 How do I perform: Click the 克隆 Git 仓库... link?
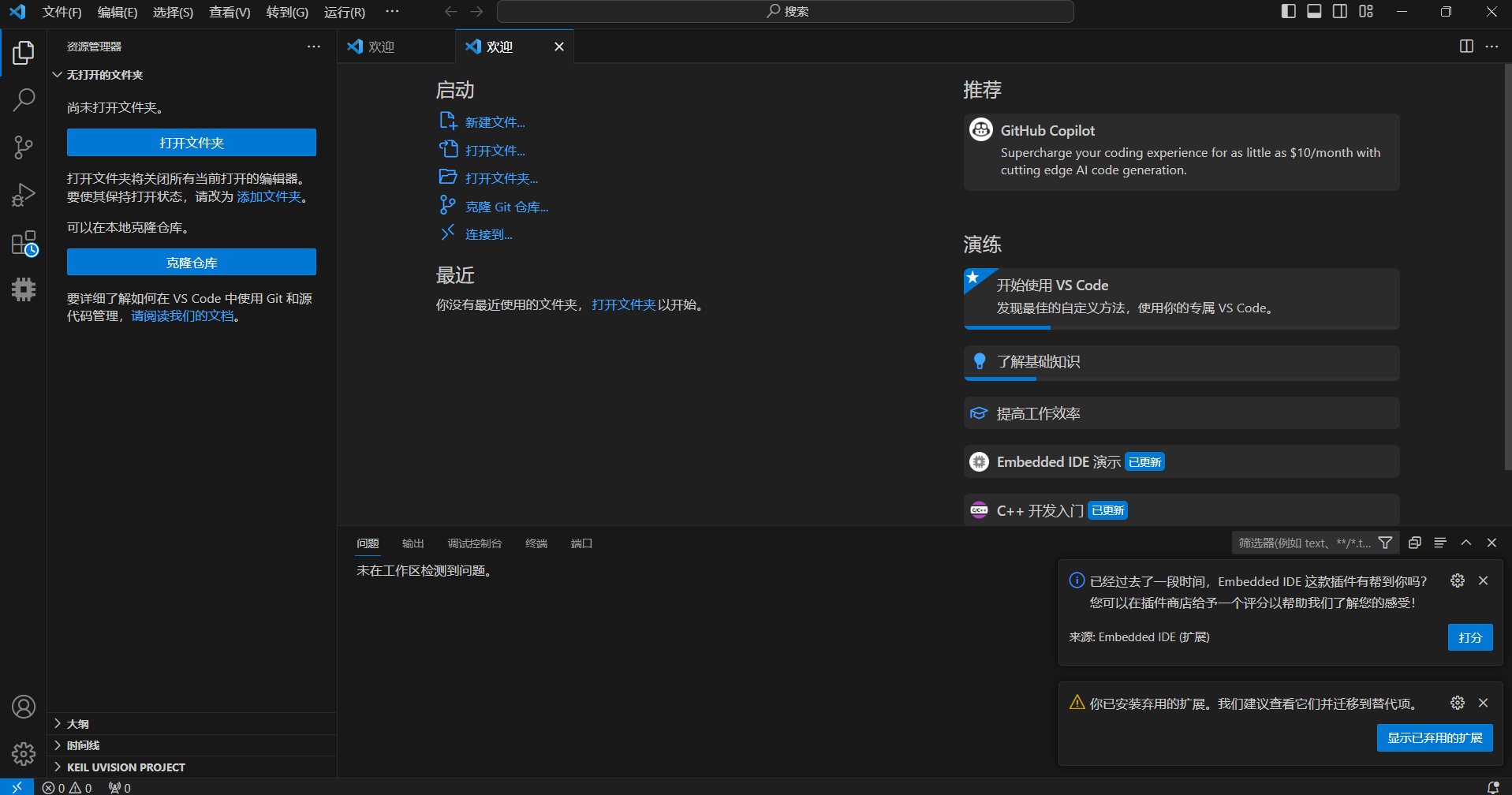tap(506, 207)
